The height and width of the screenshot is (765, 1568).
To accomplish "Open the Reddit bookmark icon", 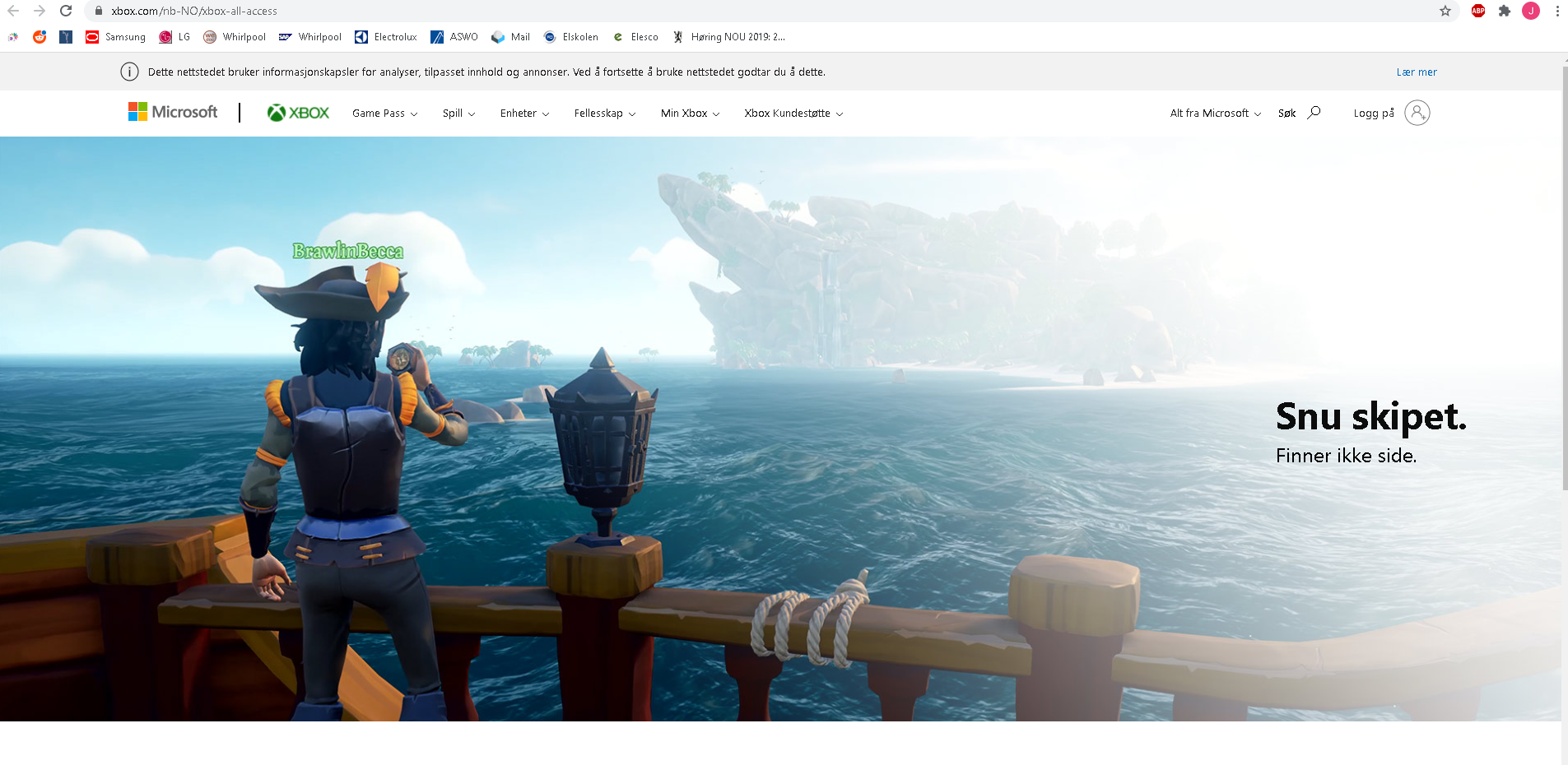I will tap(40, 37).
